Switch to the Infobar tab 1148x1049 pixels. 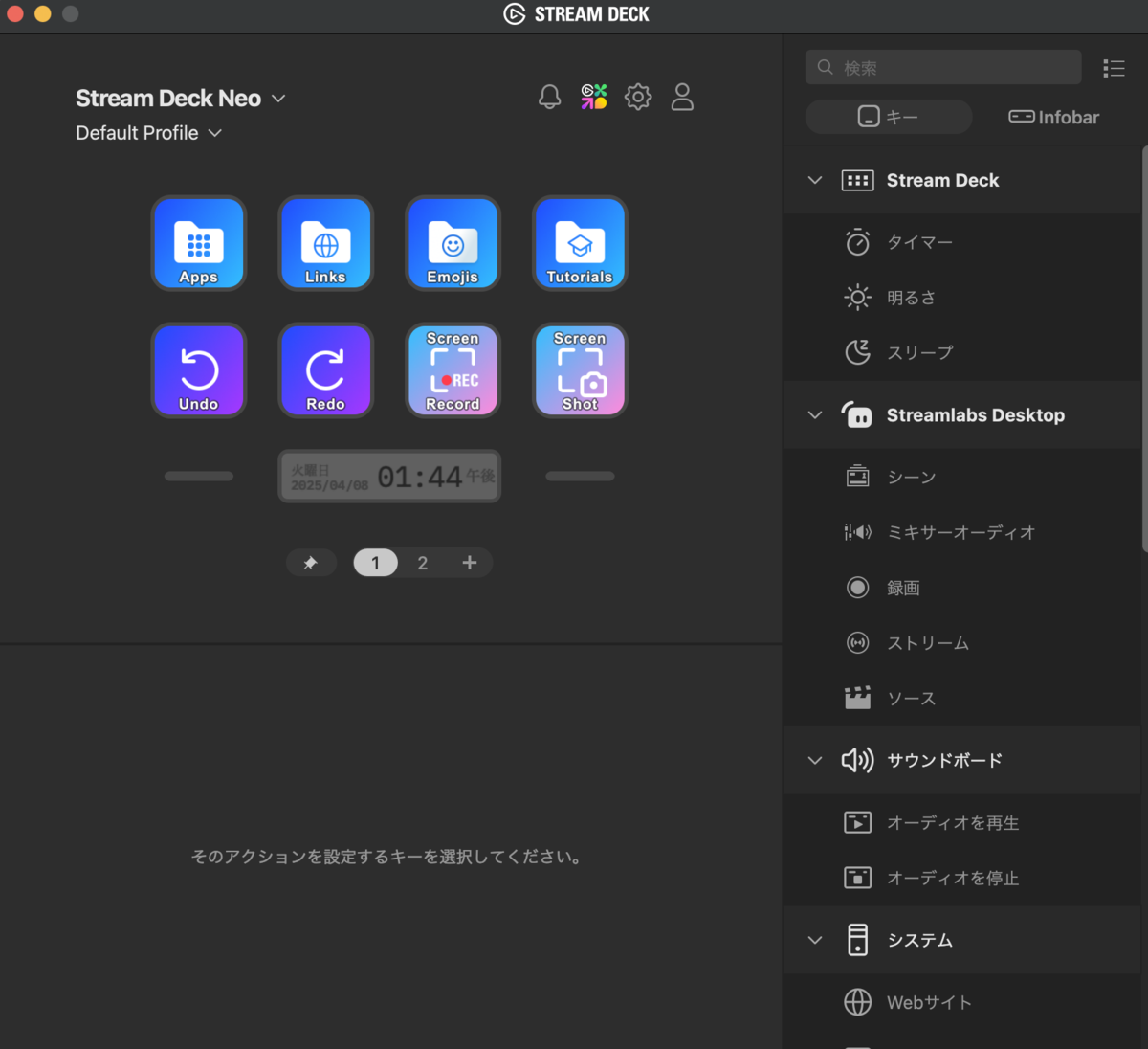pos(1052,117)
